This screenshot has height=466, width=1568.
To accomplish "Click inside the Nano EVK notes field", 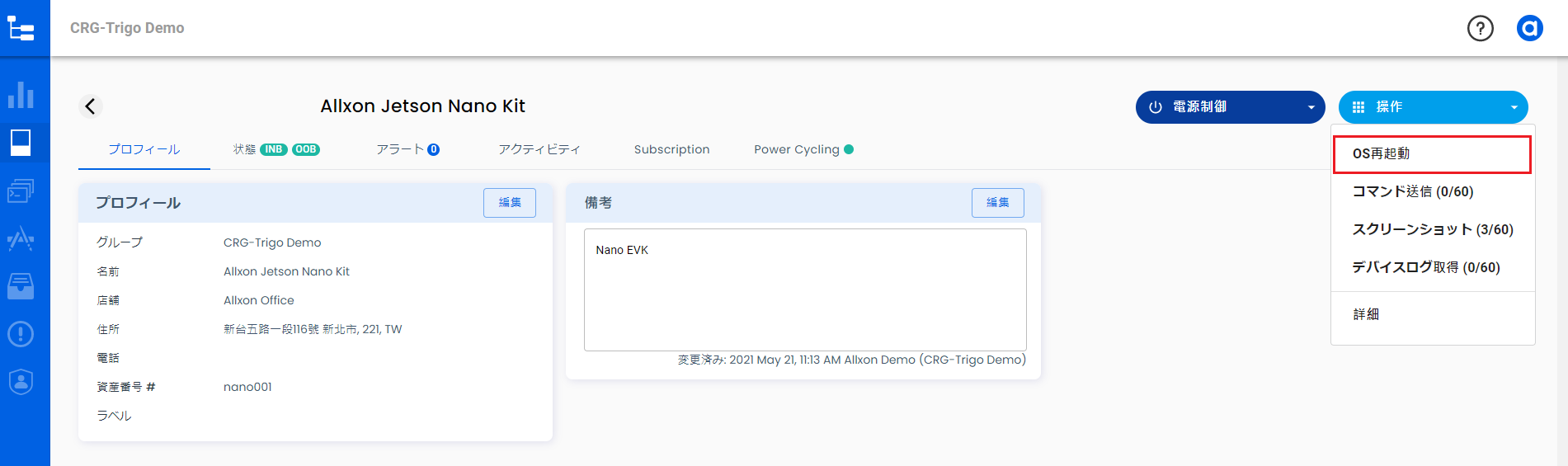I will (805, 289).
